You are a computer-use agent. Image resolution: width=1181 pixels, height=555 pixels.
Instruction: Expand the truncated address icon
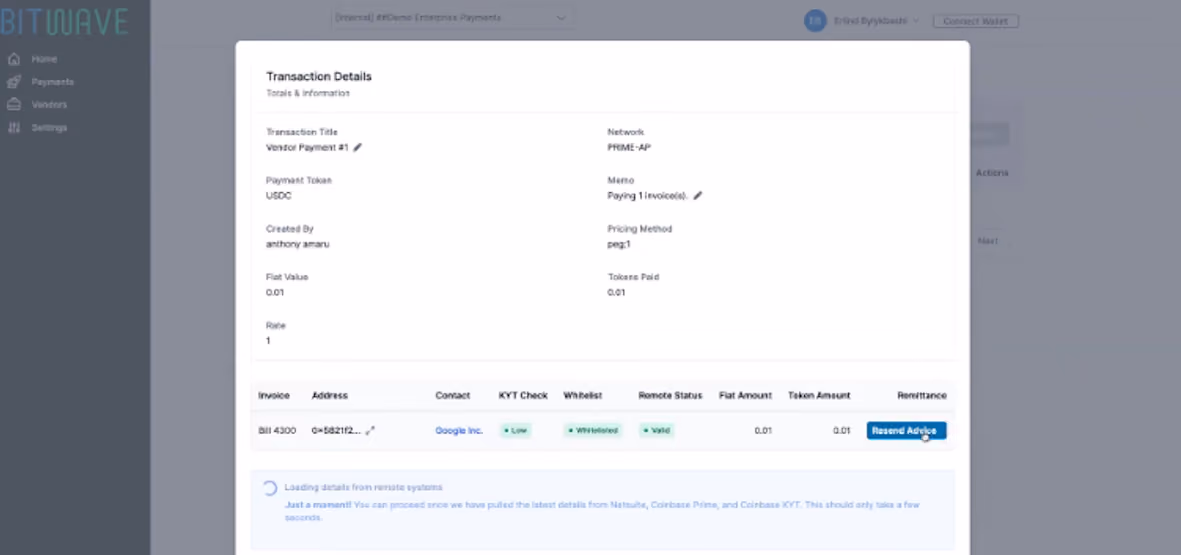click(x=370, y=431)
